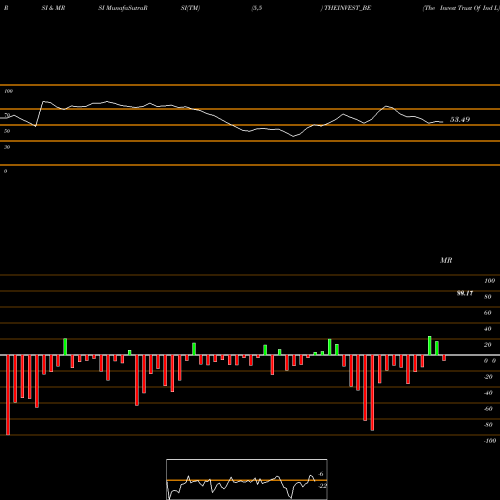The height and width of the screenshot is (500, 500).
Task: Click the -80 label on MR axis
Action: 488,425
